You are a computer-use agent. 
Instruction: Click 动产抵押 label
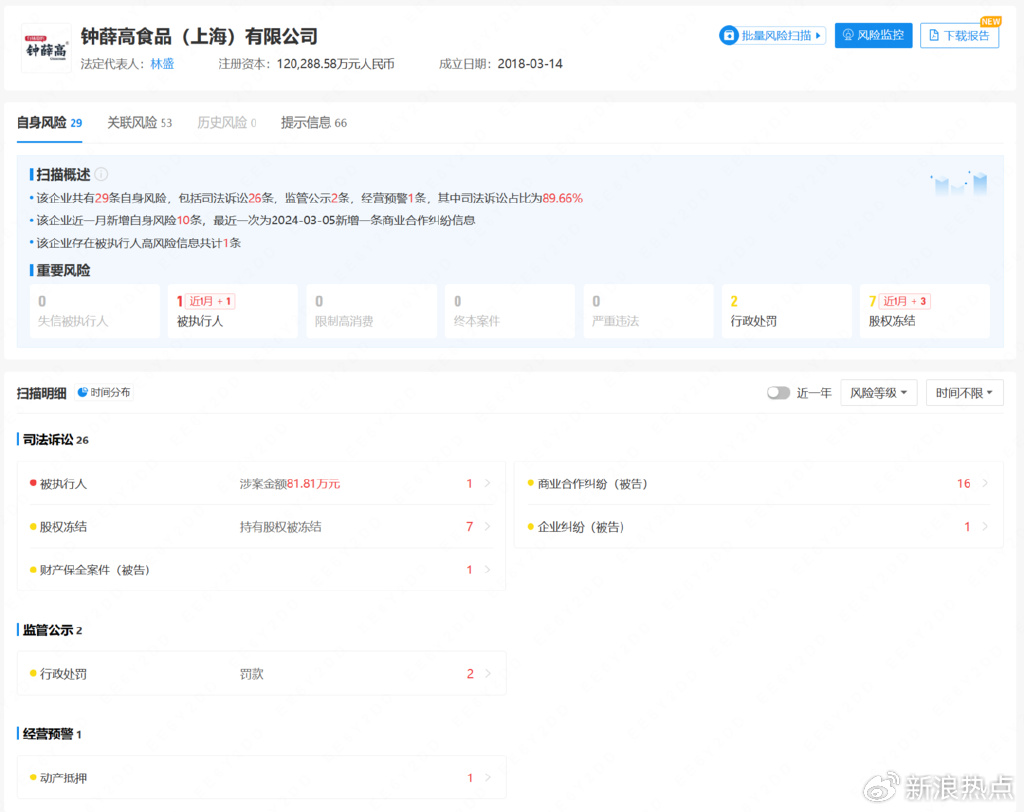click(63, 778)
